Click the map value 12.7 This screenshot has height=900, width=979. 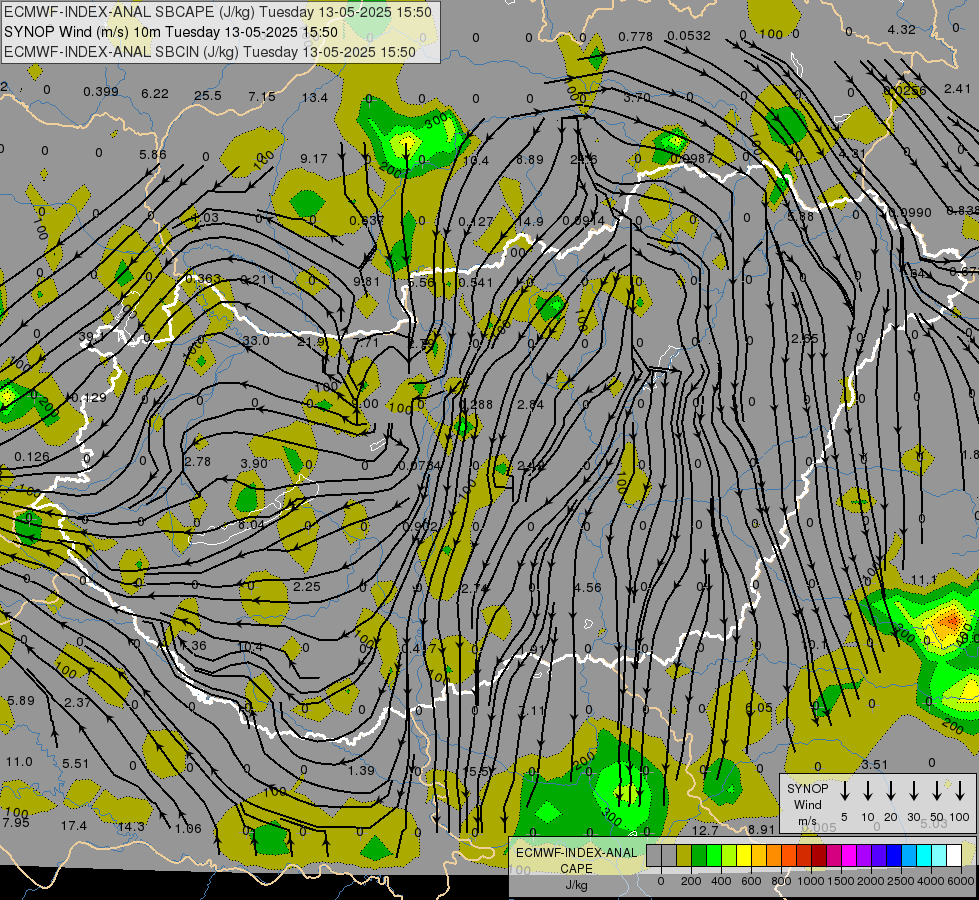pos(706,830)
